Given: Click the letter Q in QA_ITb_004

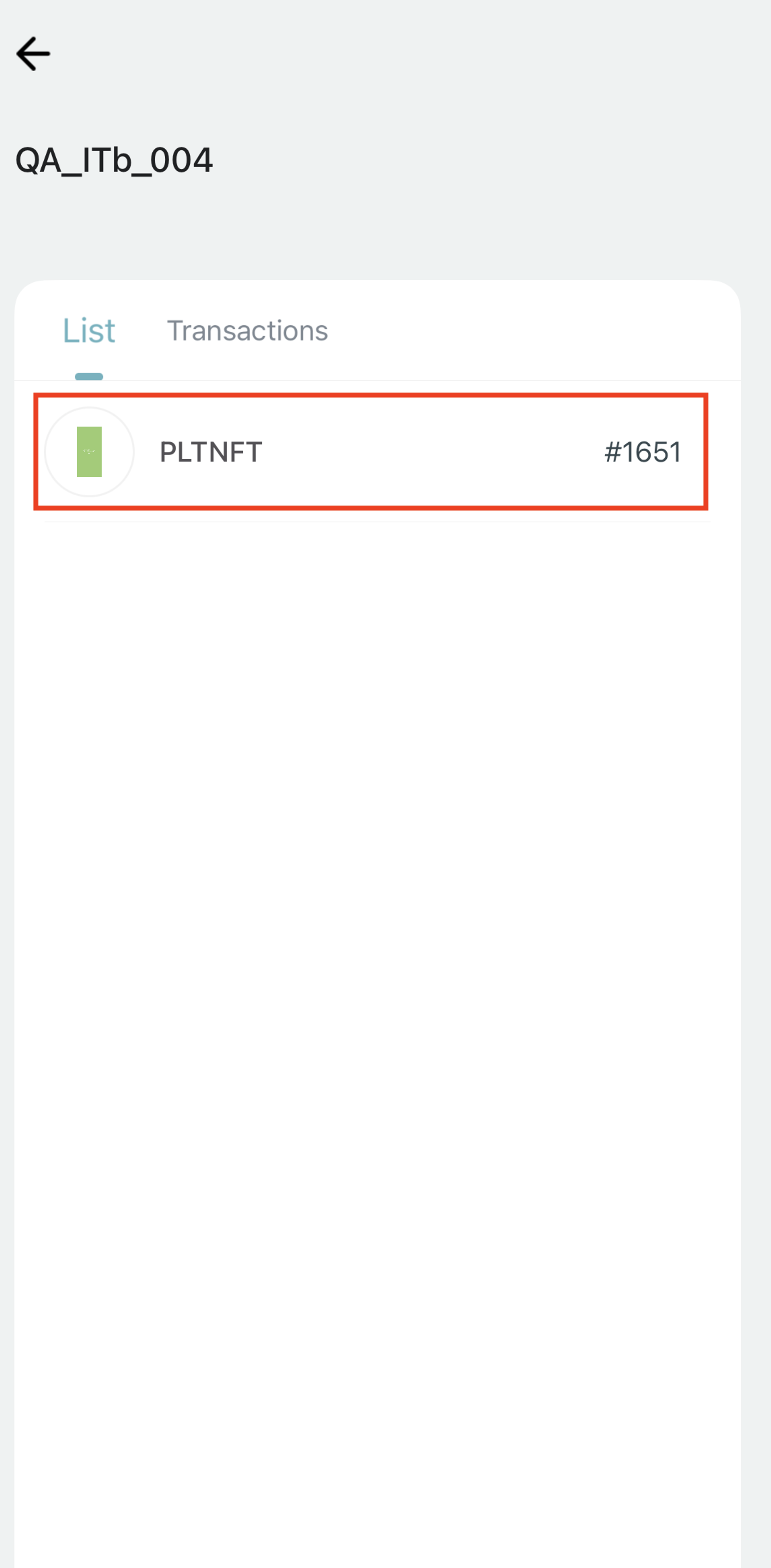Looking at the screenshot, I should pyautogui.click(x=28, y=161).
